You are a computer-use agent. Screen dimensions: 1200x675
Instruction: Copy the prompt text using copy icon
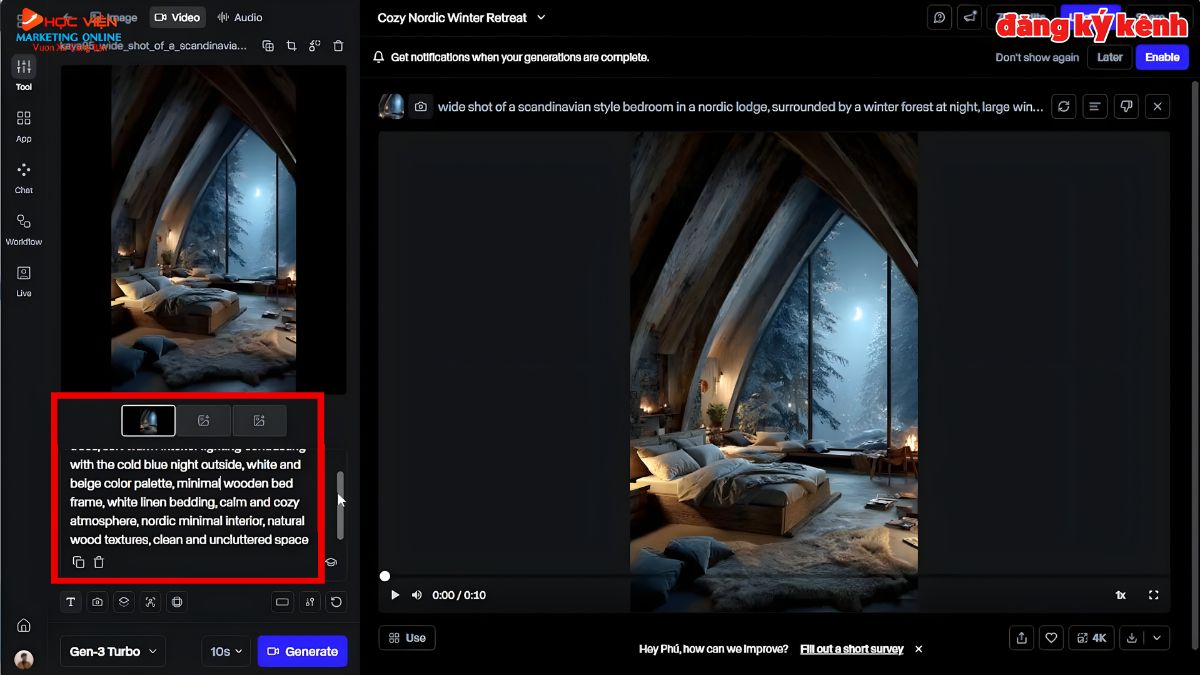79,562
